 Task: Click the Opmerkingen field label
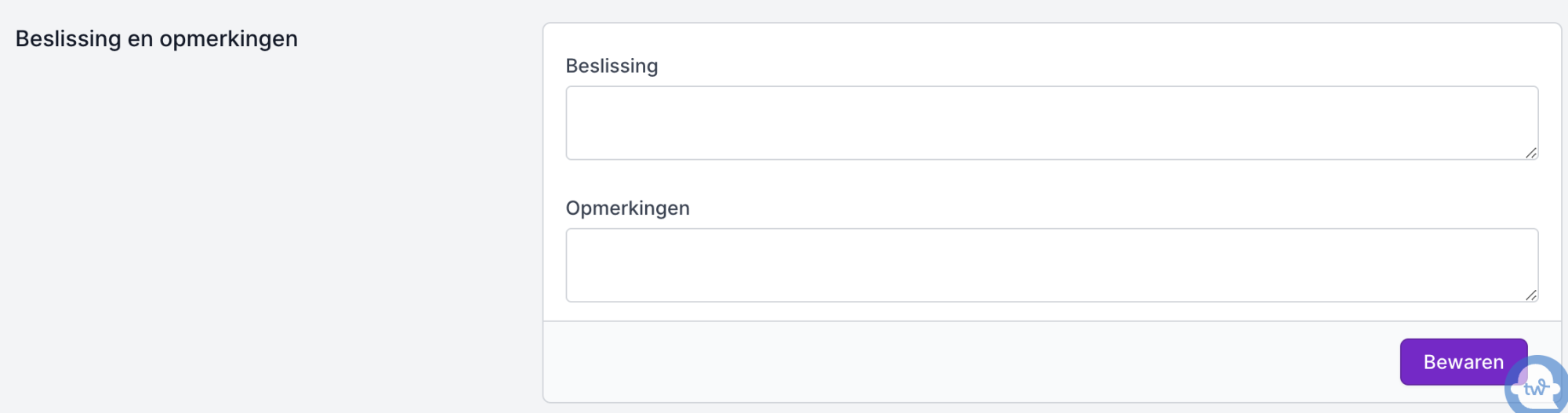point(627,208)
